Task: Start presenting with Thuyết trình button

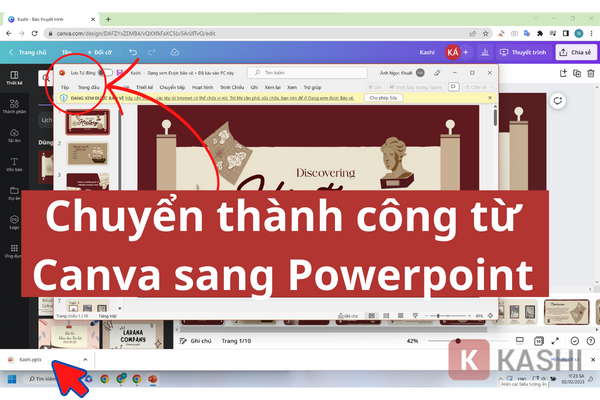Action: click(x=523, y=52)
